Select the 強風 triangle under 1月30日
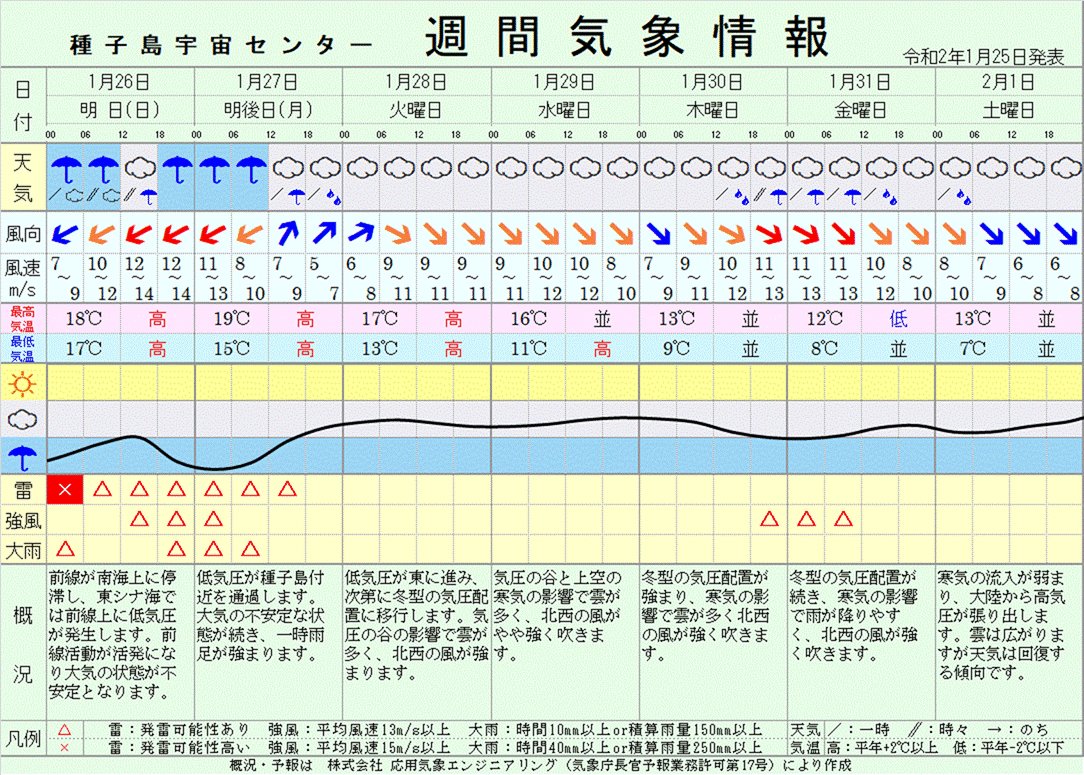This screenshot has width=1084, height=775. tap(769, 519)
